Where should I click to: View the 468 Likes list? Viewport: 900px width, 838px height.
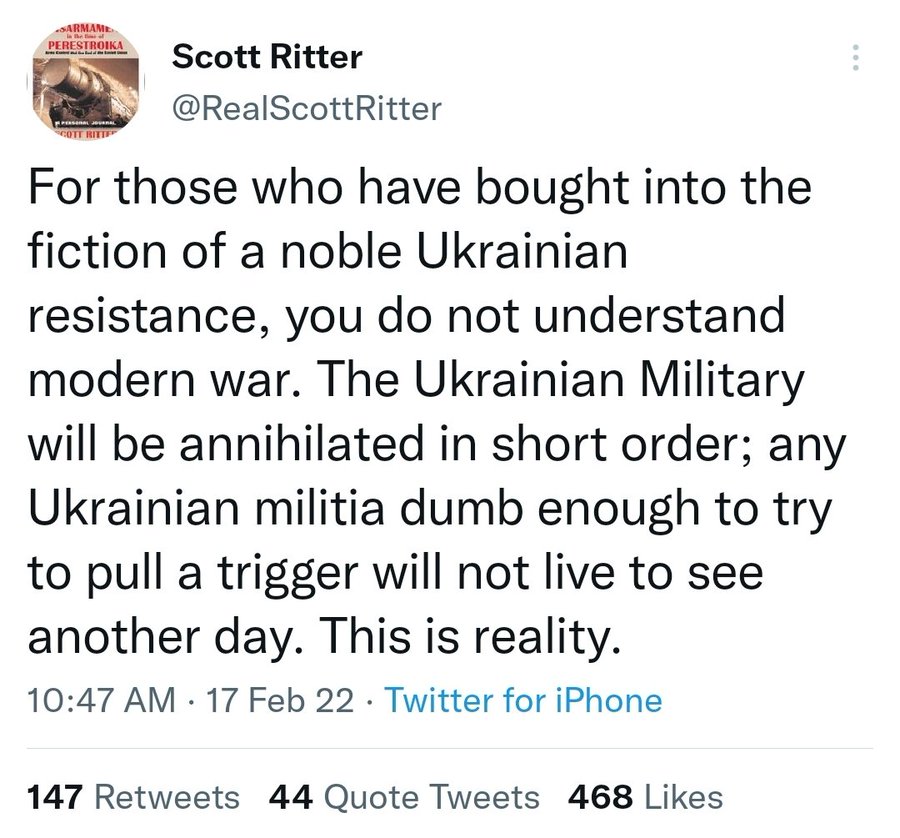645,798
